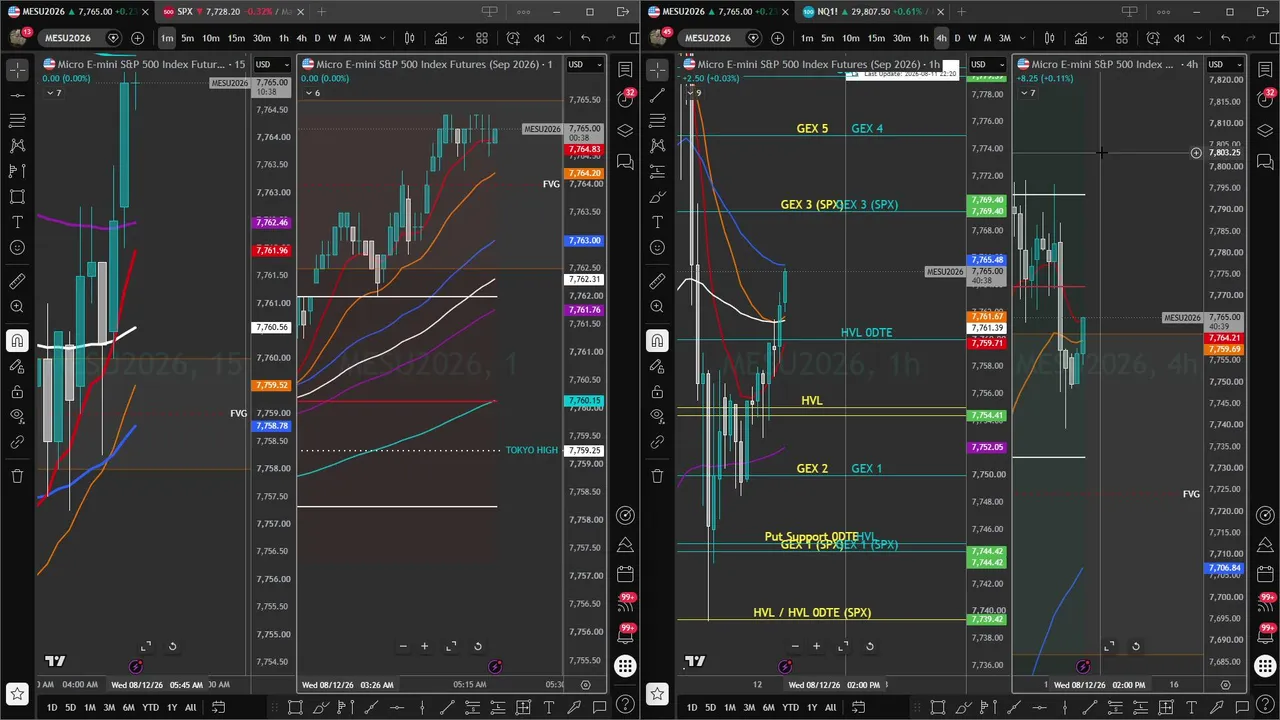Toggle Magnet mode in right window sidebar
This screenshot has height=720, width=1280.
pos(657,341)
